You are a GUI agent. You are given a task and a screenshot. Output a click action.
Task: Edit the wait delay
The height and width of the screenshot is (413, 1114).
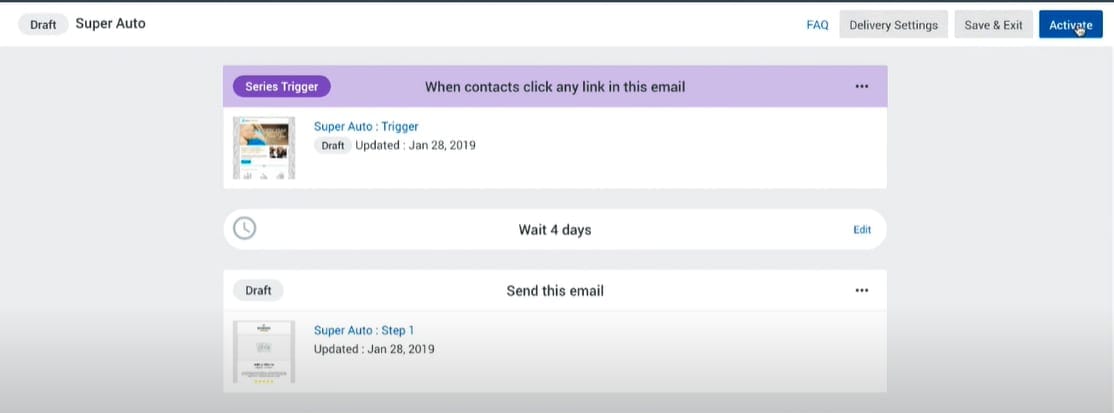point(861,230)
